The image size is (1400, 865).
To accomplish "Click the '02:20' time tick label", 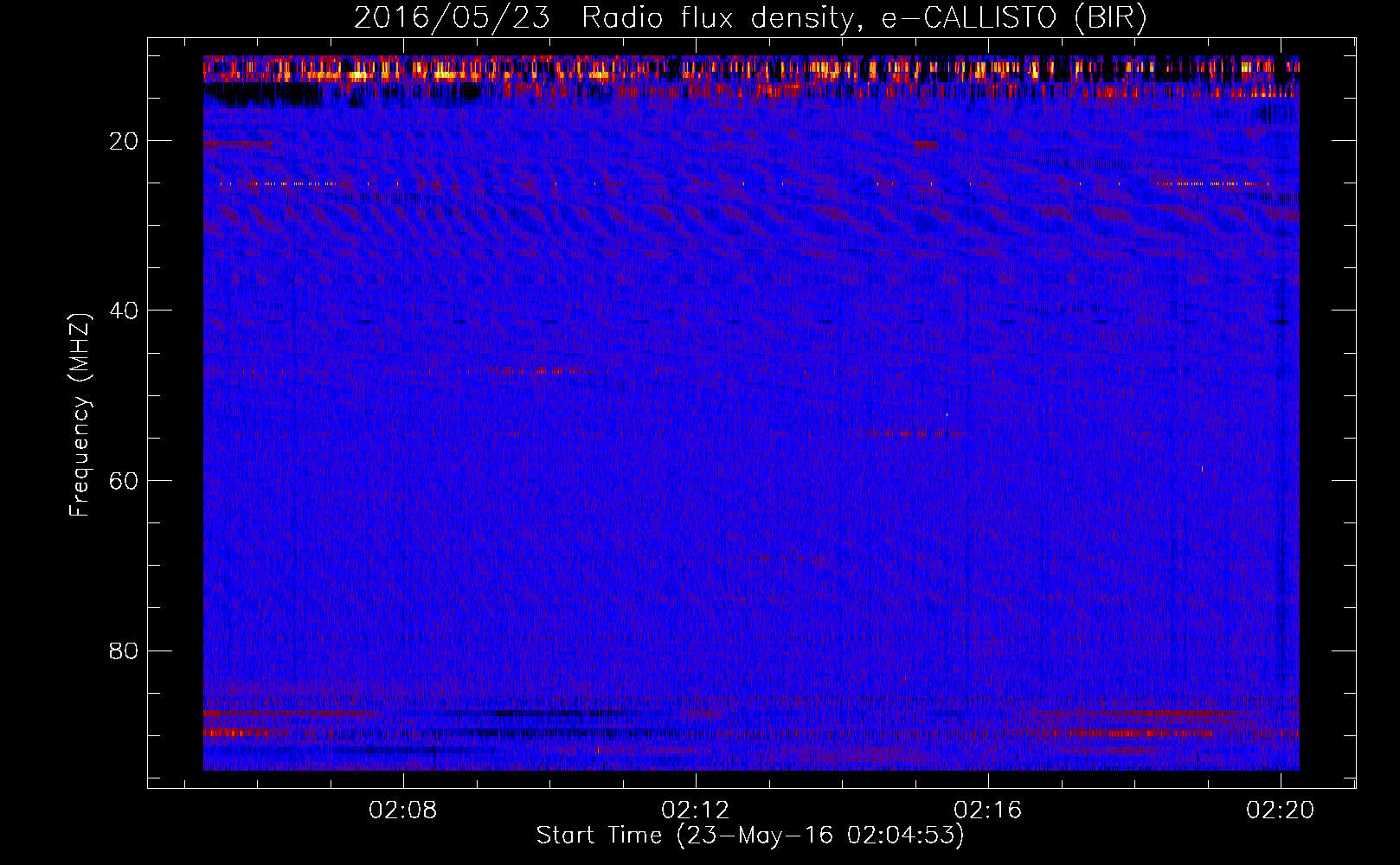I will [x=1281, y=811].
